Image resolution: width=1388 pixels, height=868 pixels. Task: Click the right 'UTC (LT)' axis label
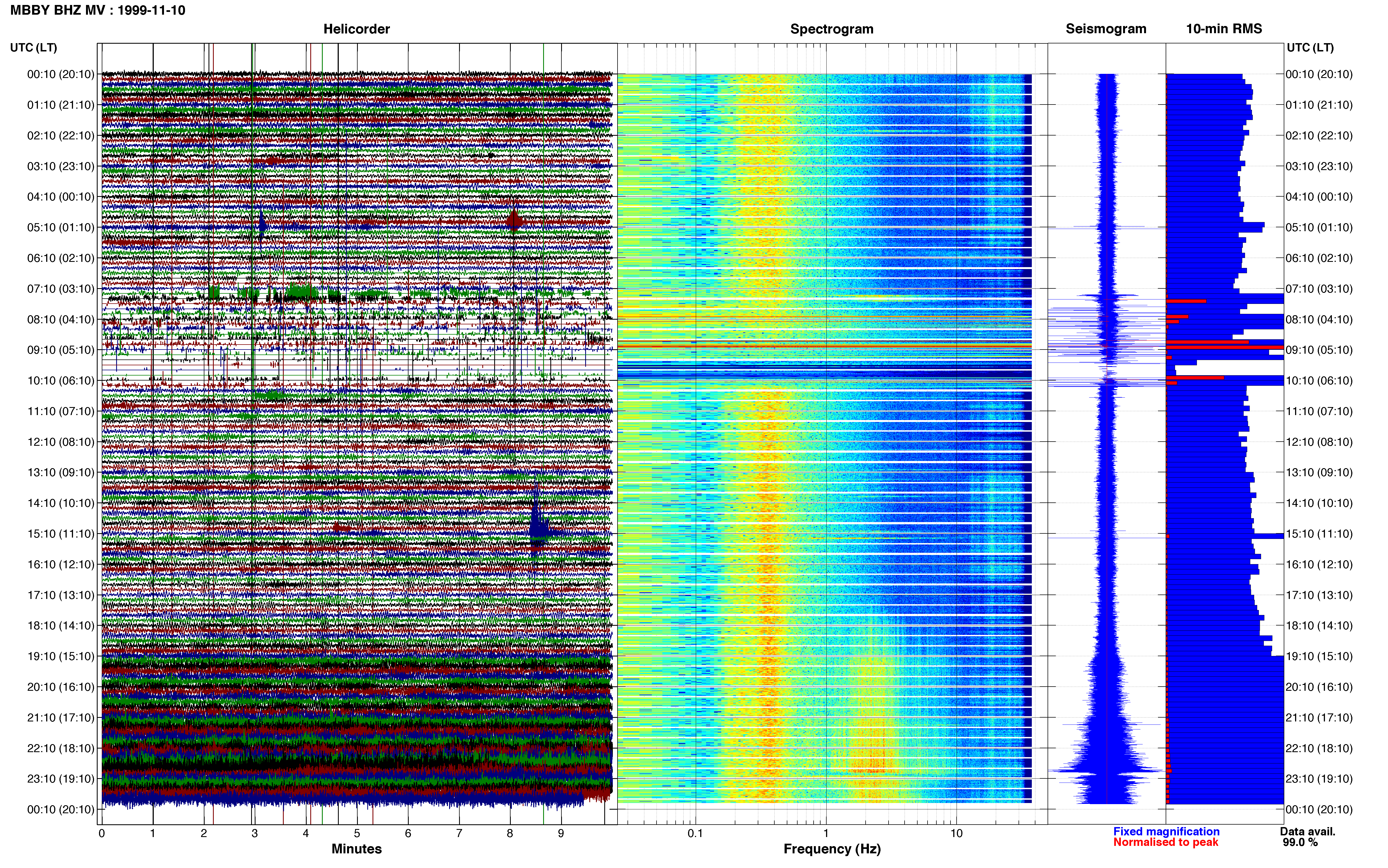pyautogui.click(x=1310, y=47)
